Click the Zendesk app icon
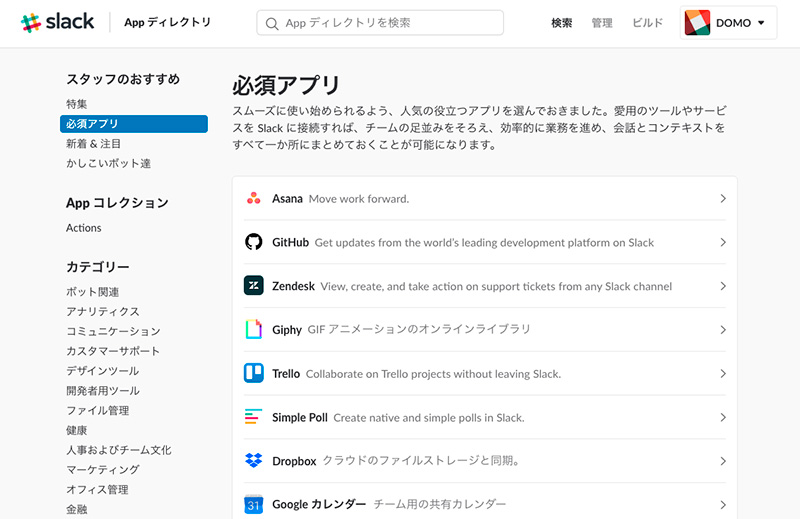Image resolution: width=800 pixels, height=519 pixels. point(254,286)
